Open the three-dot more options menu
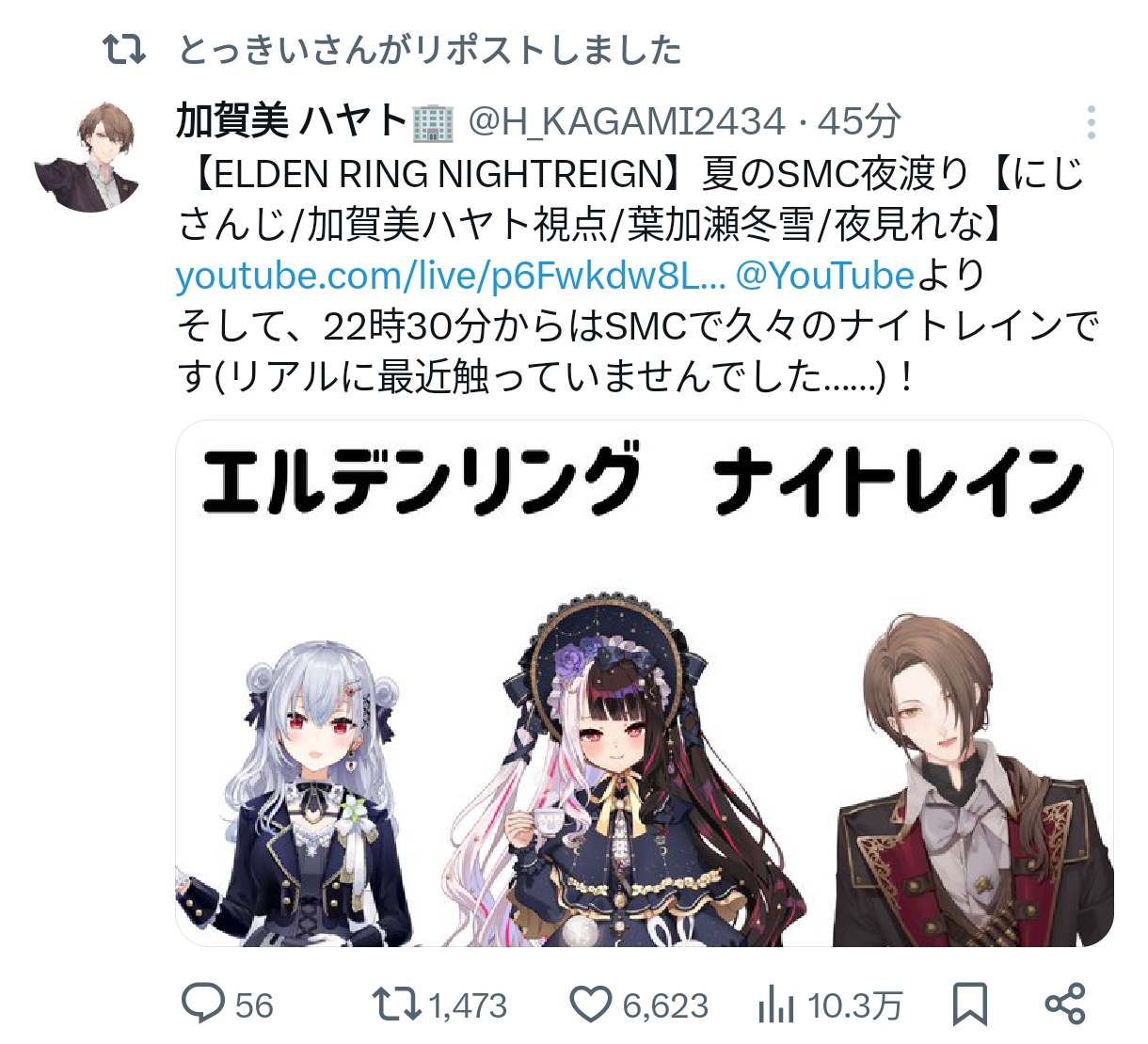1148x1044 pixels. tap(1091, 122)
